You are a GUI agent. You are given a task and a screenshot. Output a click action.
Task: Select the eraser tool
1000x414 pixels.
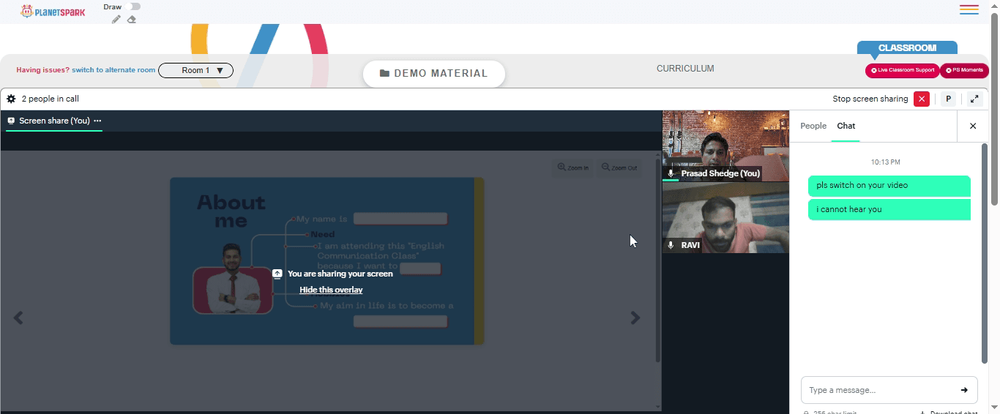click(131, 19)
